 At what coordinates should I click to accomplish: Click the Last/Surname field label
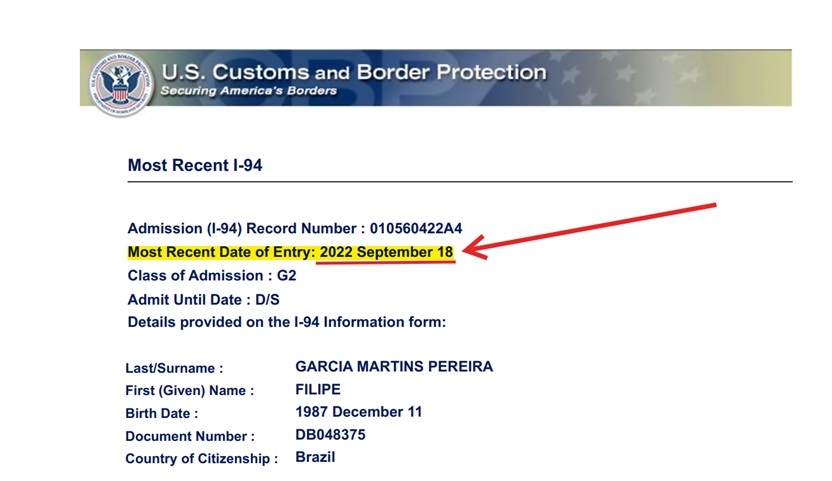click(174, 368)
